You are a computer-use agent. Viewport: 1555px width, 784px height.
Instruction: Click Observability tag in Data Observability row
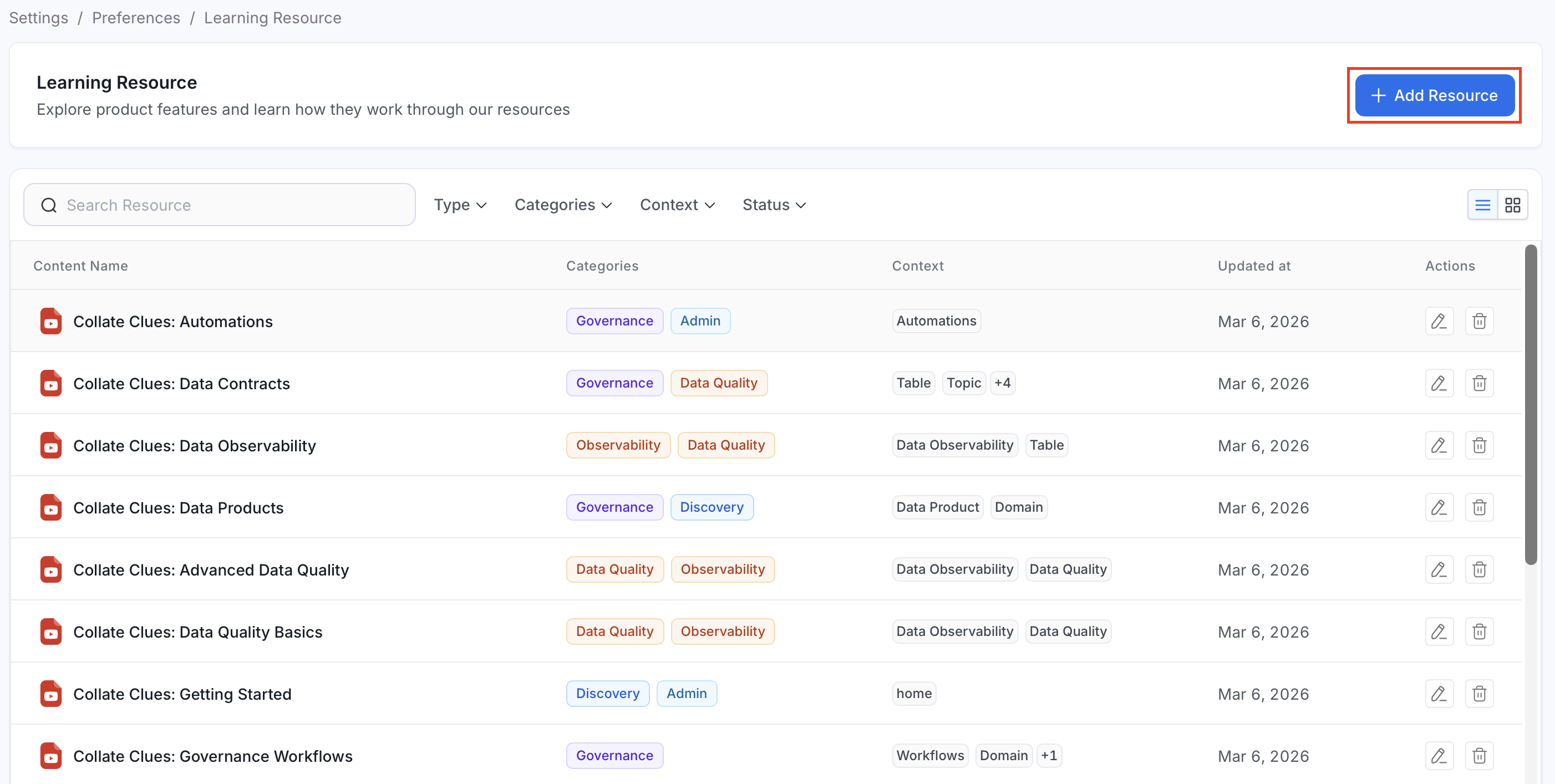[618, 445]
